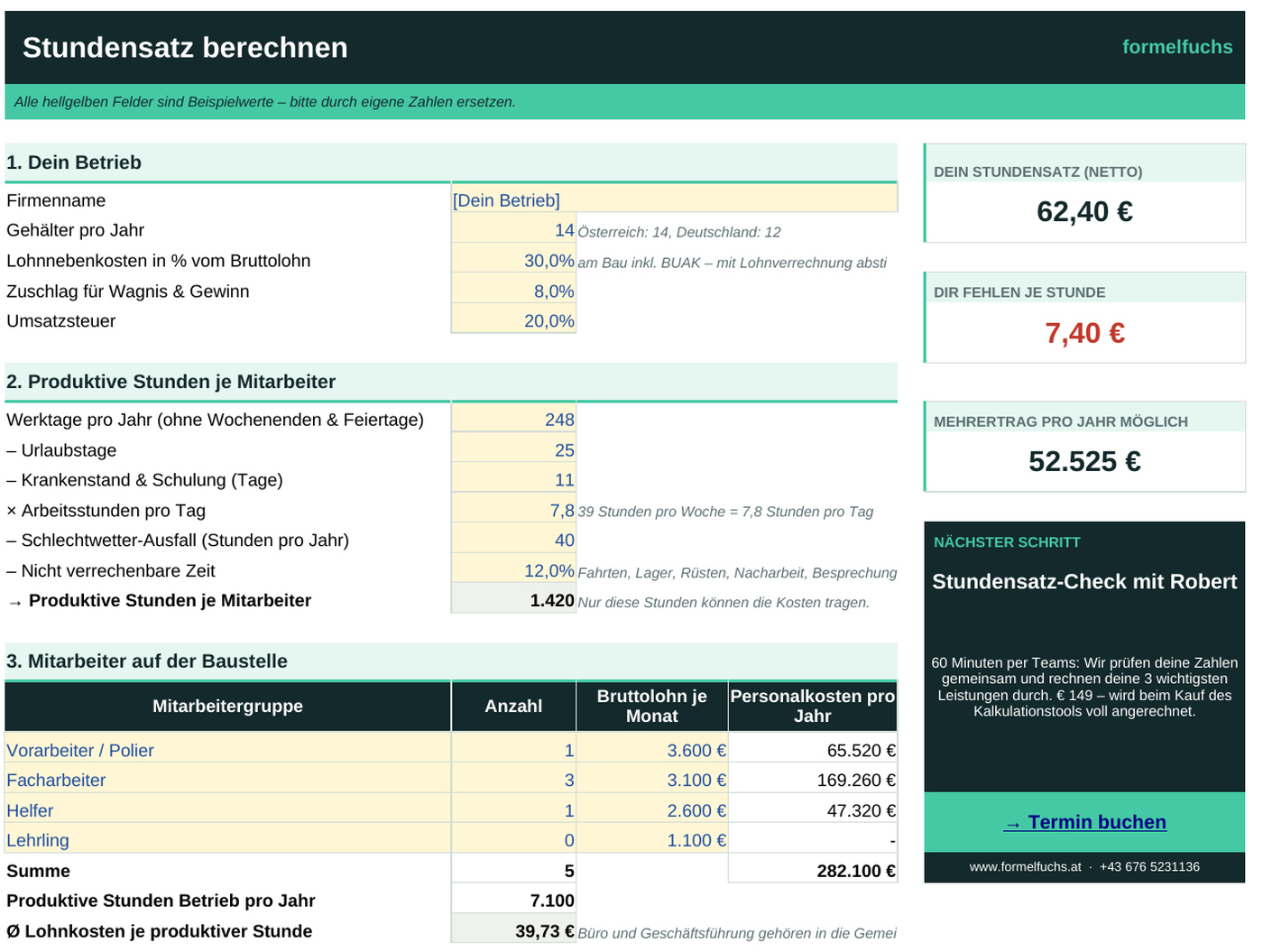This screenshot has height=952, width=1263.
Task: Click the Bruttolohn je Monat column header
Action: pyautogui.click(x=652, y=706)
